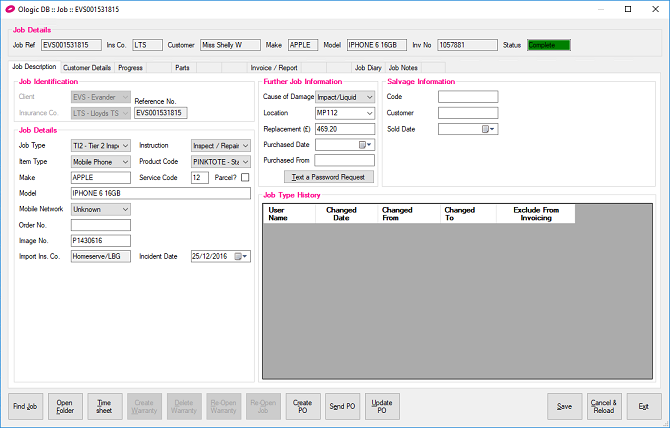The width and height of the screenshot is (670, 428).
Task: Click the Ologic DB app icon
Action: click(x=11, y=9)
